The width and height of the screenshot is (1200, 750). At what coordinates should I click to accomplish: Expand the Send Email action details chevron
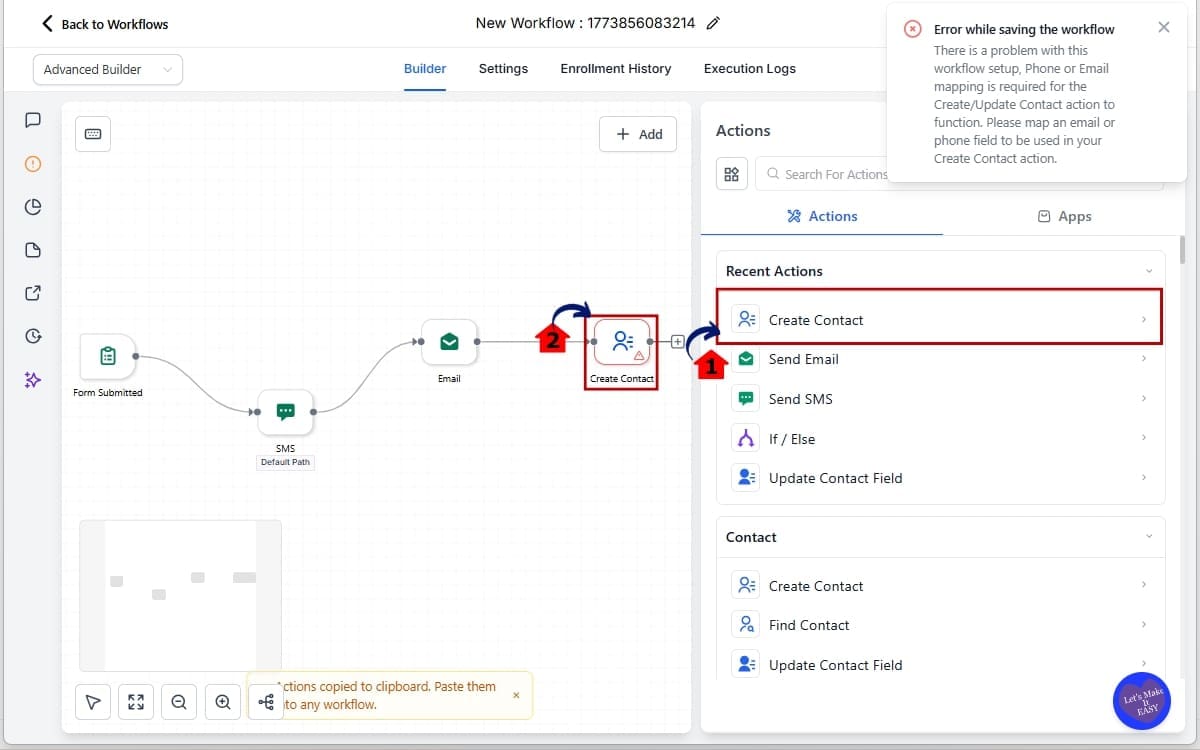click(1143, 359)
